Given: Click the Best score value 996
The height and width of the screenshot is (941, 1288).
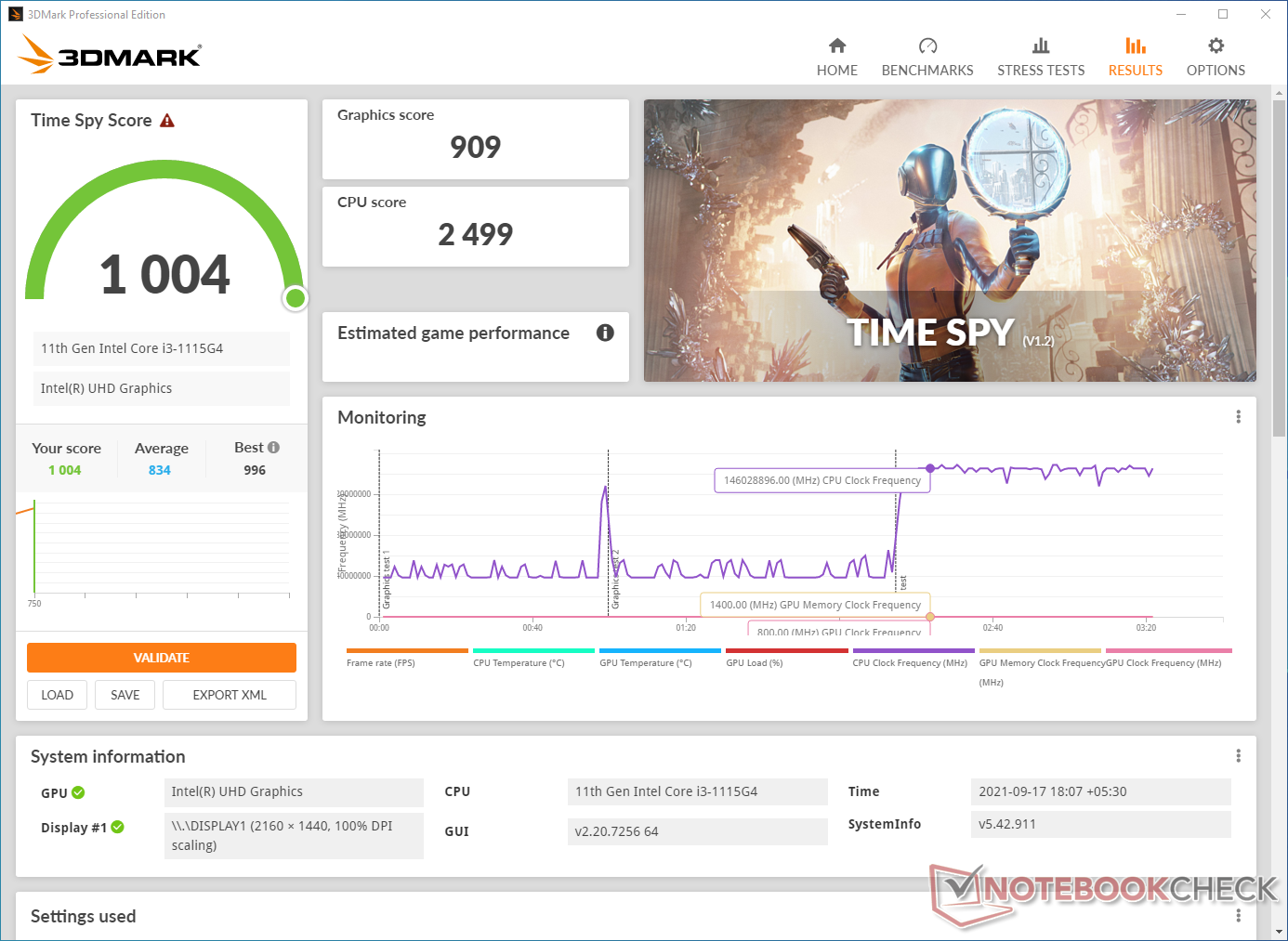Looking at the screenshot, I should tap(255, 470).
